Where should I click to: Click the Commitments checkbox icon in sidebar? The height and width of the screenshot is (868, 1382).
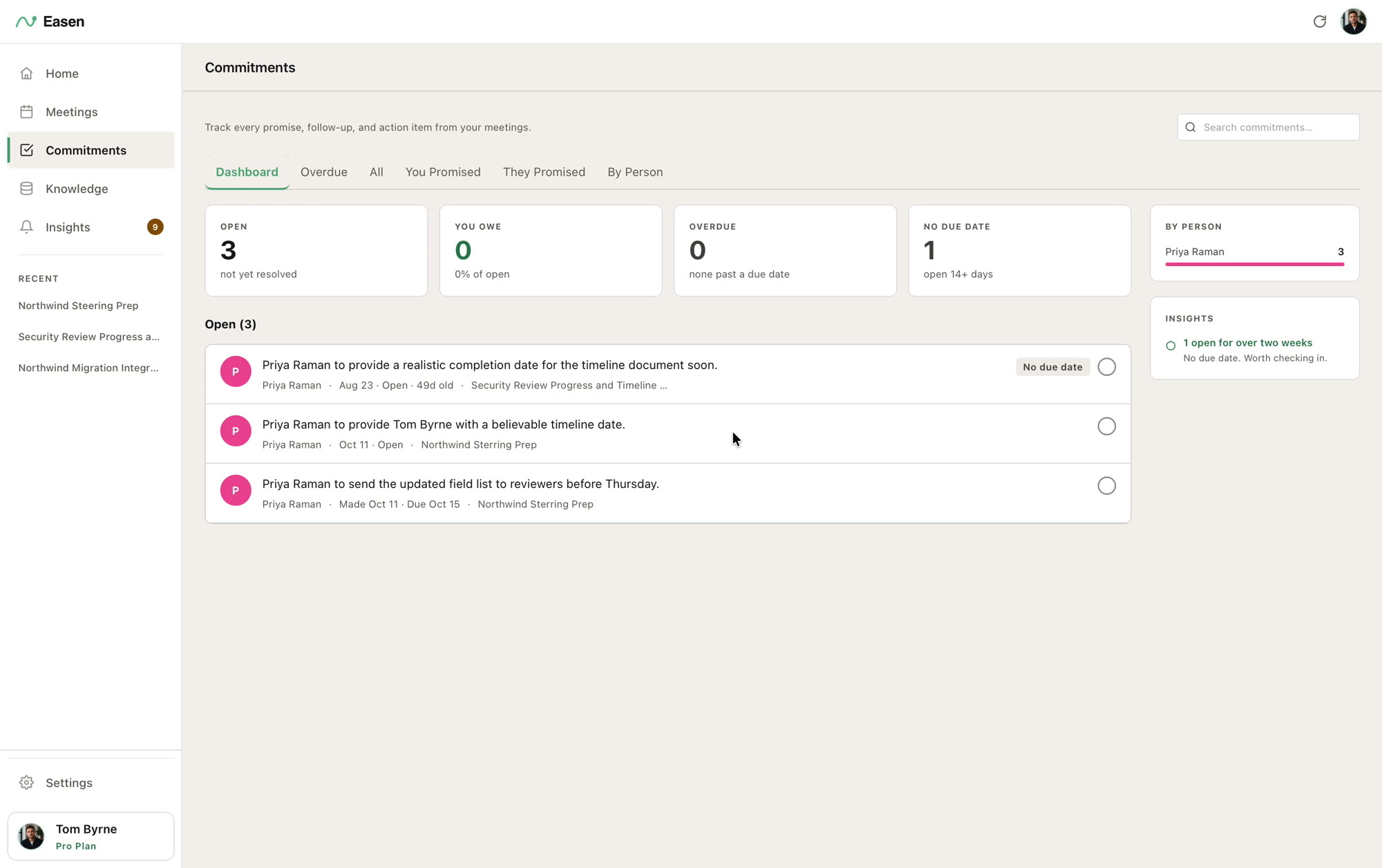click(x=26, y=150)
